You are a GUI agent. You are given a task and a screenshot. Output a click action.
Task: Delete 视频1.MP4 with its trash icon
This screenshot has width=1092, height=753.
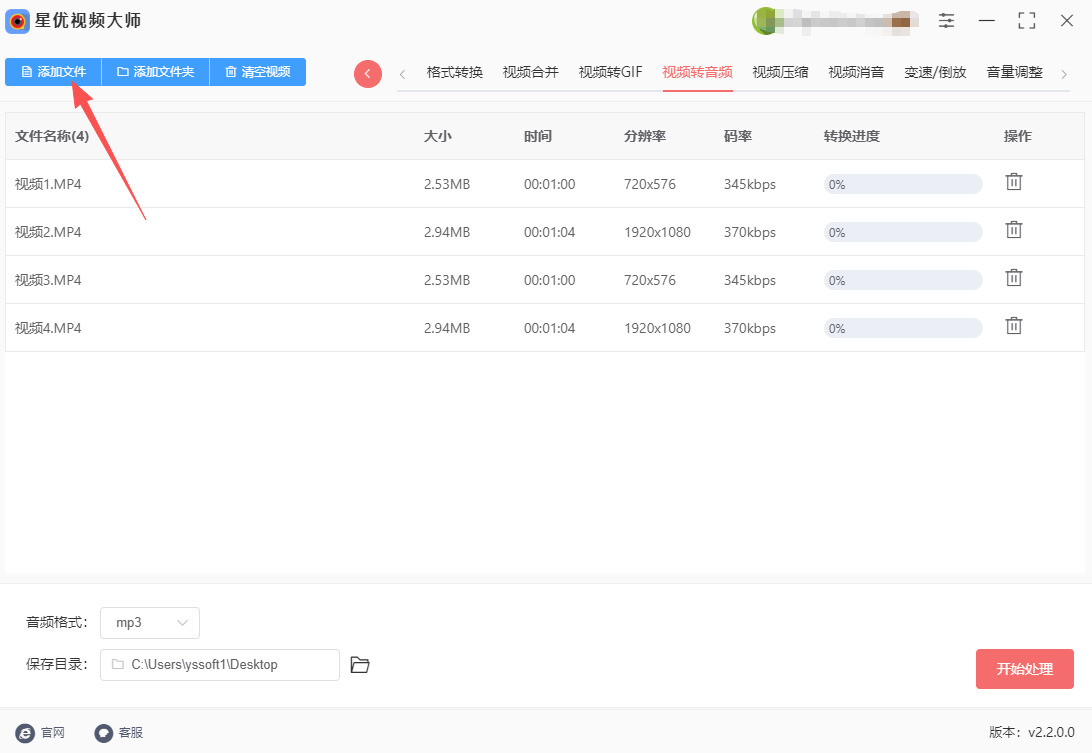[1013, 182]
